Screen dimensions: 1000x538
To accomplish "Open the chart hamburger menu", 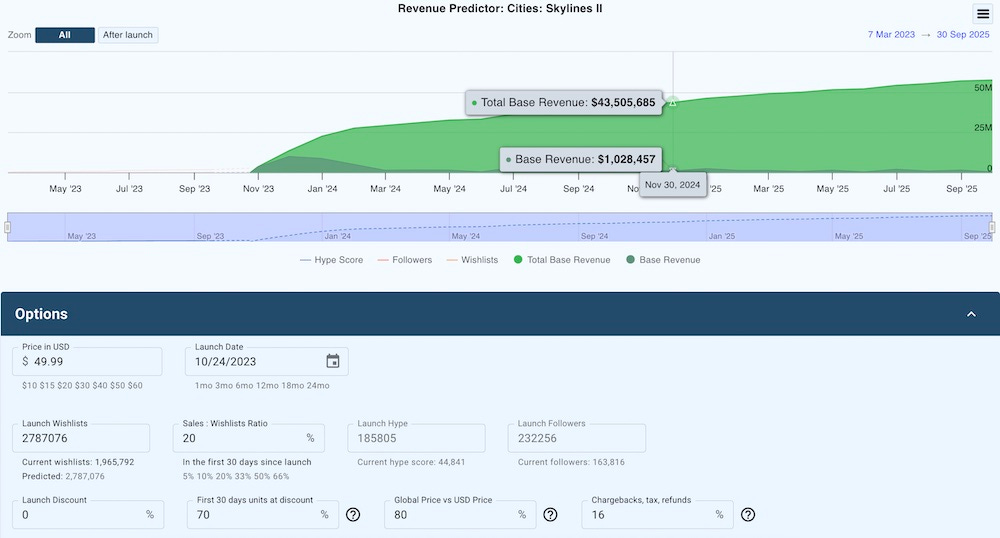I will (x=983, y=14).
